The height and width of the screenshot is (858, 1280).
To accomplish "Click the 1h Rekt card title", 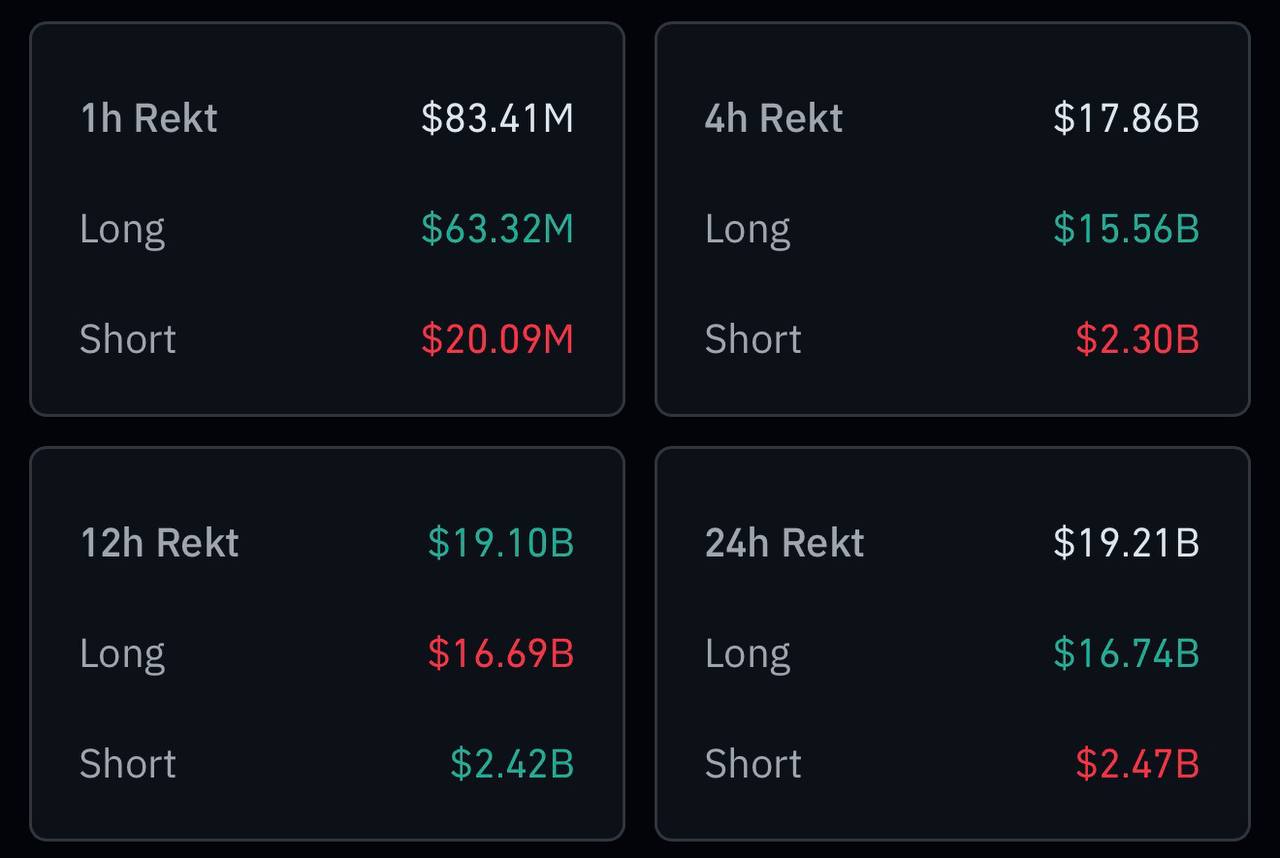I will point(148,118).
